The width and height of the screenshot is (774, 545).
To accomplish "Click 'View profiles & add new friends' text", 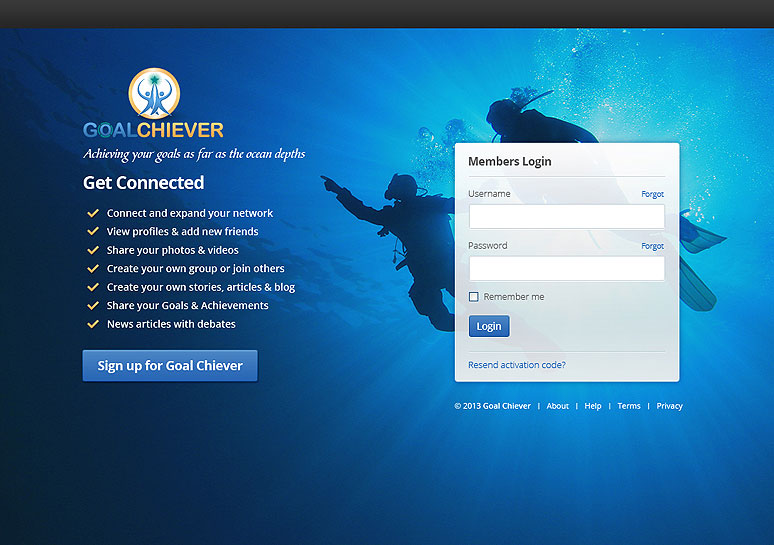I will click(182, 232).
